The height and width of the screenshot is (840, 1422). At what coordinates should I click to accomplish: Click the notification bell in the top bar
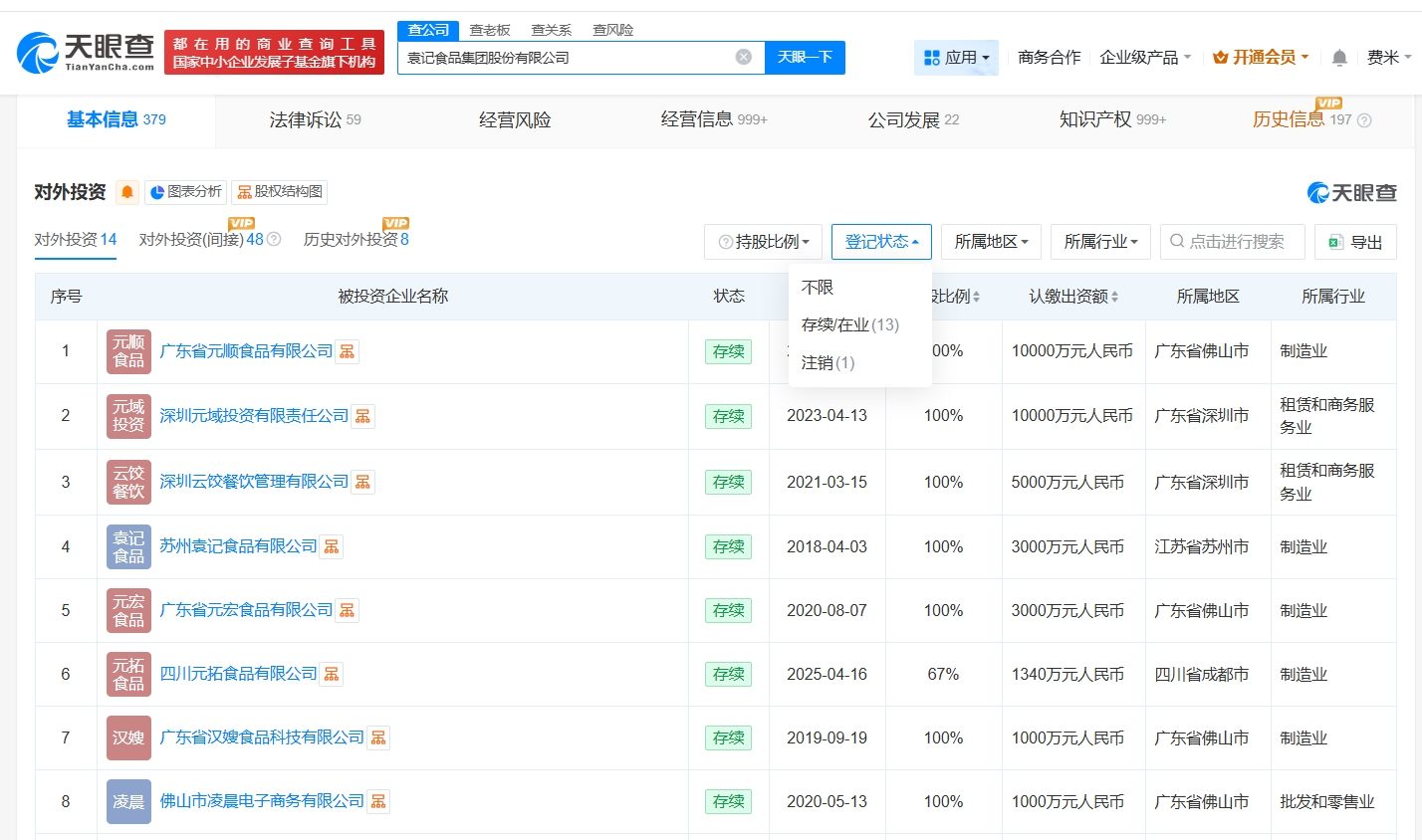coord(1339,58)
